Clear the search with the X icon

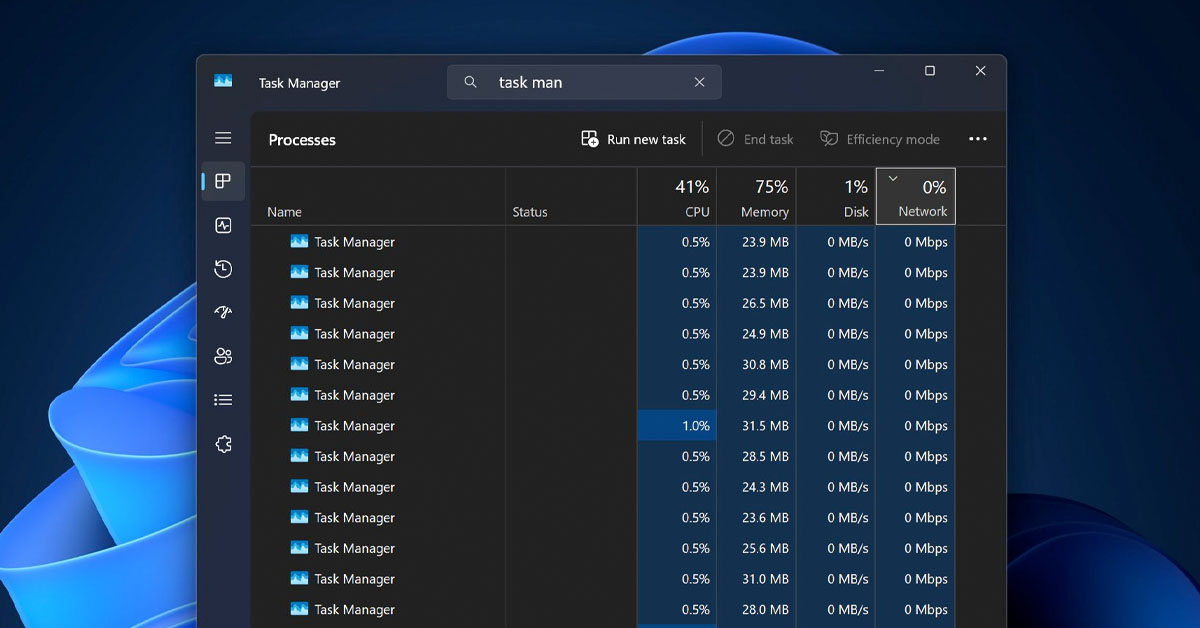(x=699, y=81)
